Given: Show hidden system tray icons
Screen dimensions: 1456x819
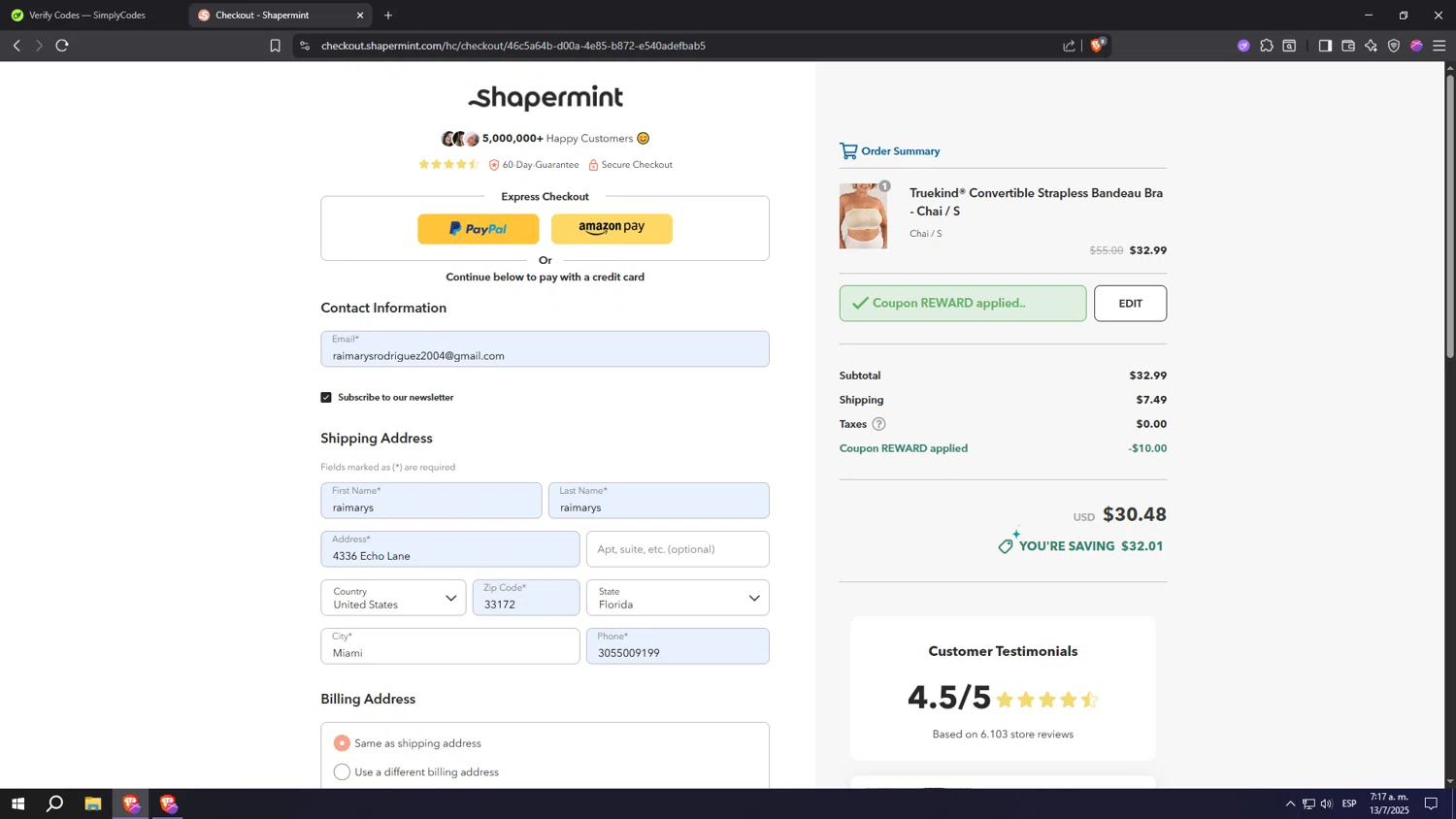Looking at the screenshot, I should click(x=1290, y=803).
